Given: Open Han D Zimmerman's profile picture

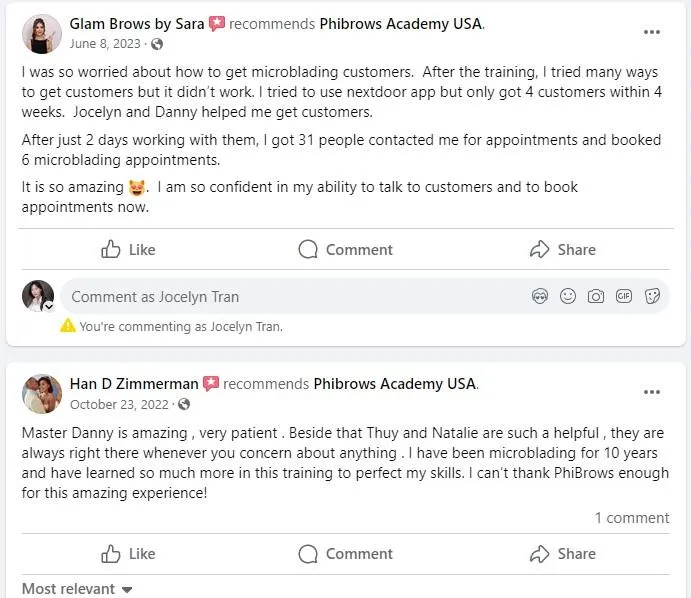Looking at the screenshot, I should click(x=42, y=393).
